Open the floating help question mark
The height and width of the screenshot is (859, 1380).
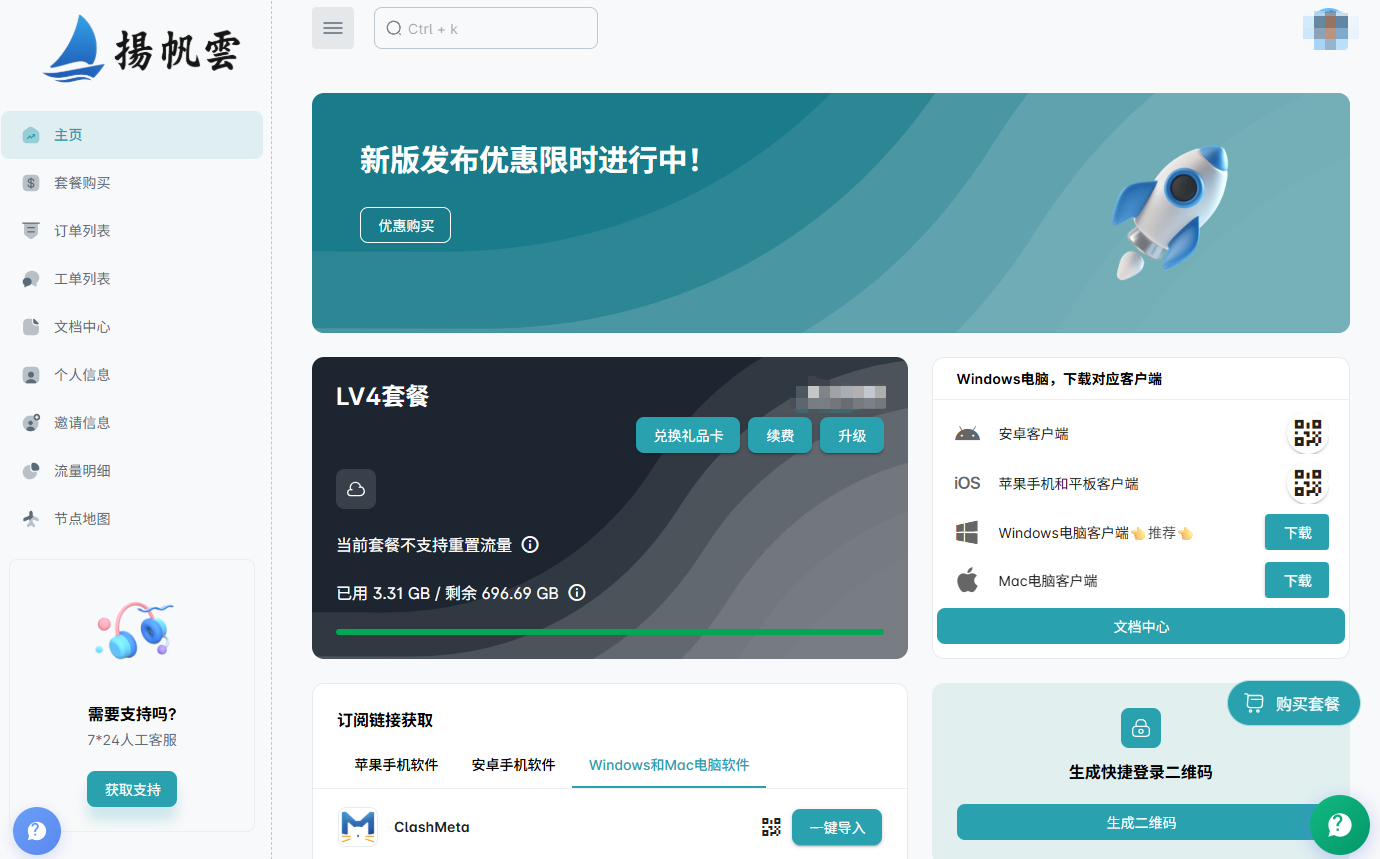coord(1340,825)
